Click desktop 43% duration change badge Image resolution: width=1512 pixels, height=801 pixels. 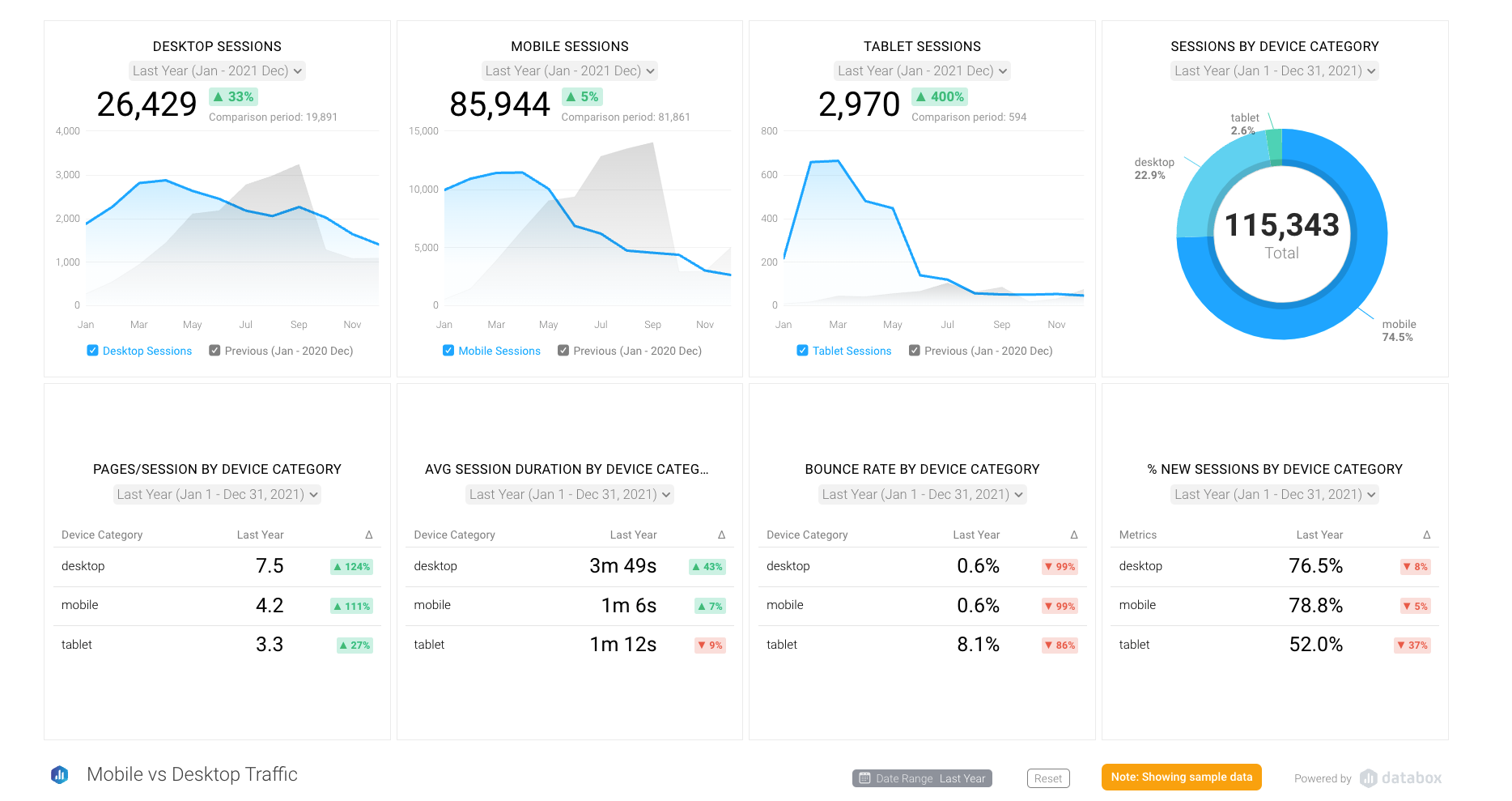click(707, 567)
